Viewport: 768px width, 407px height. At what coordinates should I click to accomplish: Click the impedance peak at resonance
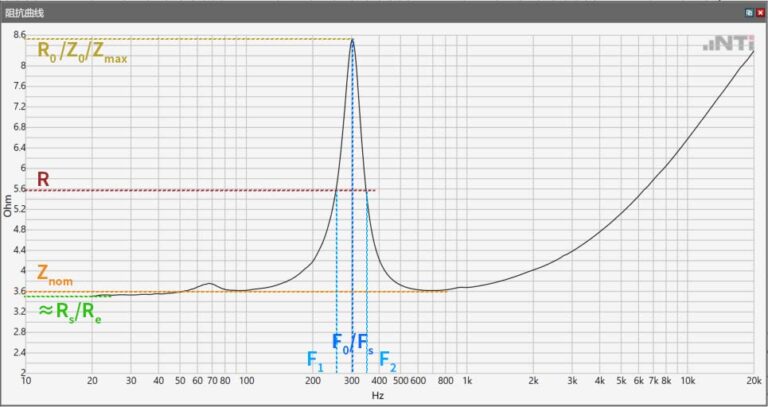[x=352, y=40]
